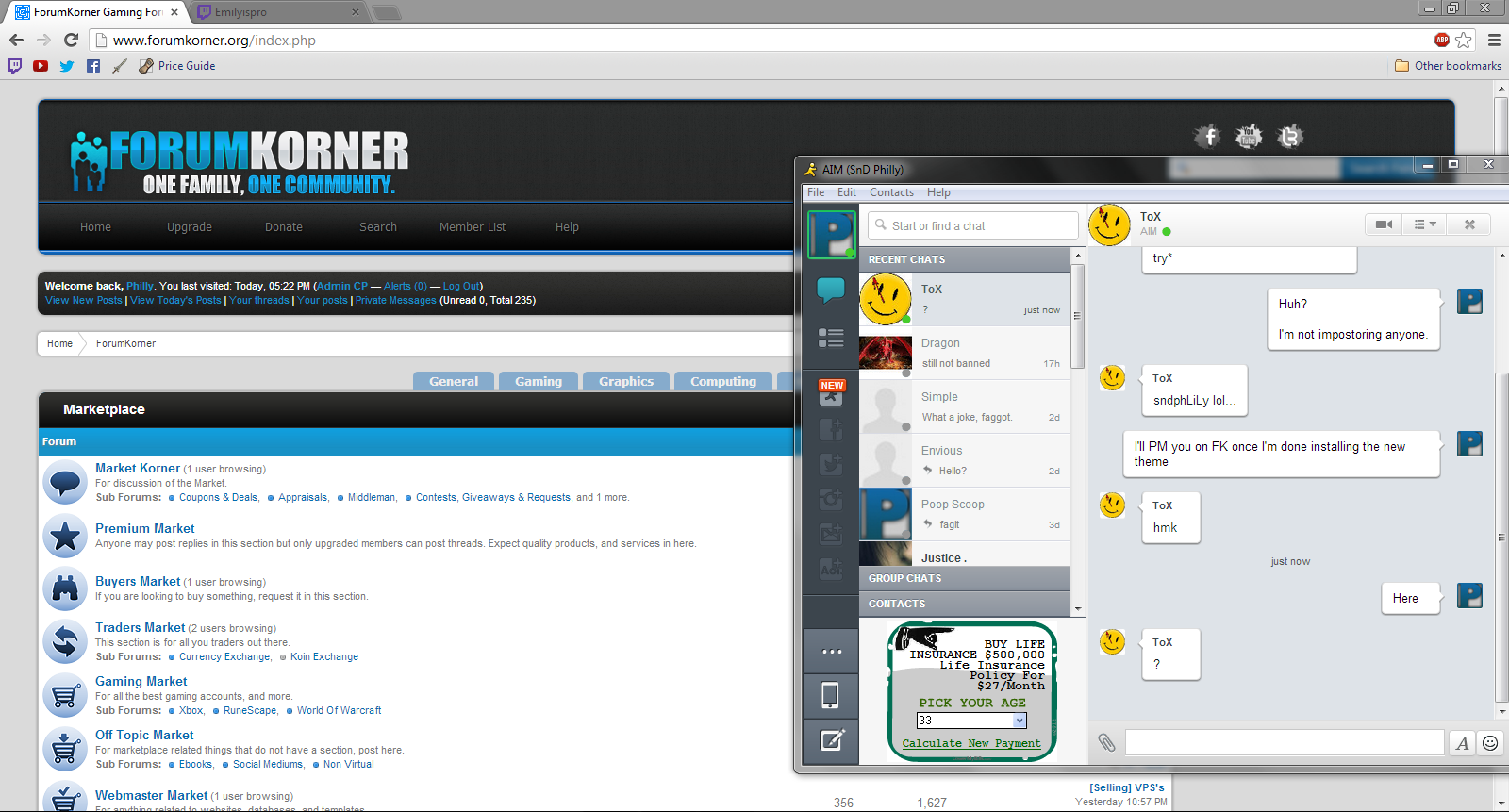Open Premium Market forum link
This screenshot has height=812, width=1509.
(145, 528)
